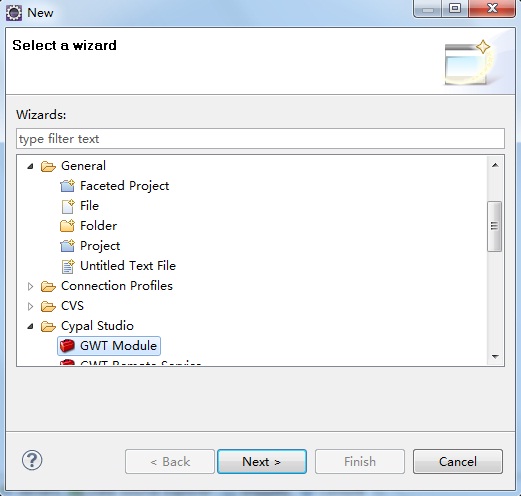Click the Eclipse icon in title bar
Image resolution: width=521 pixels, height=496 pixels.
coord(14,13)
